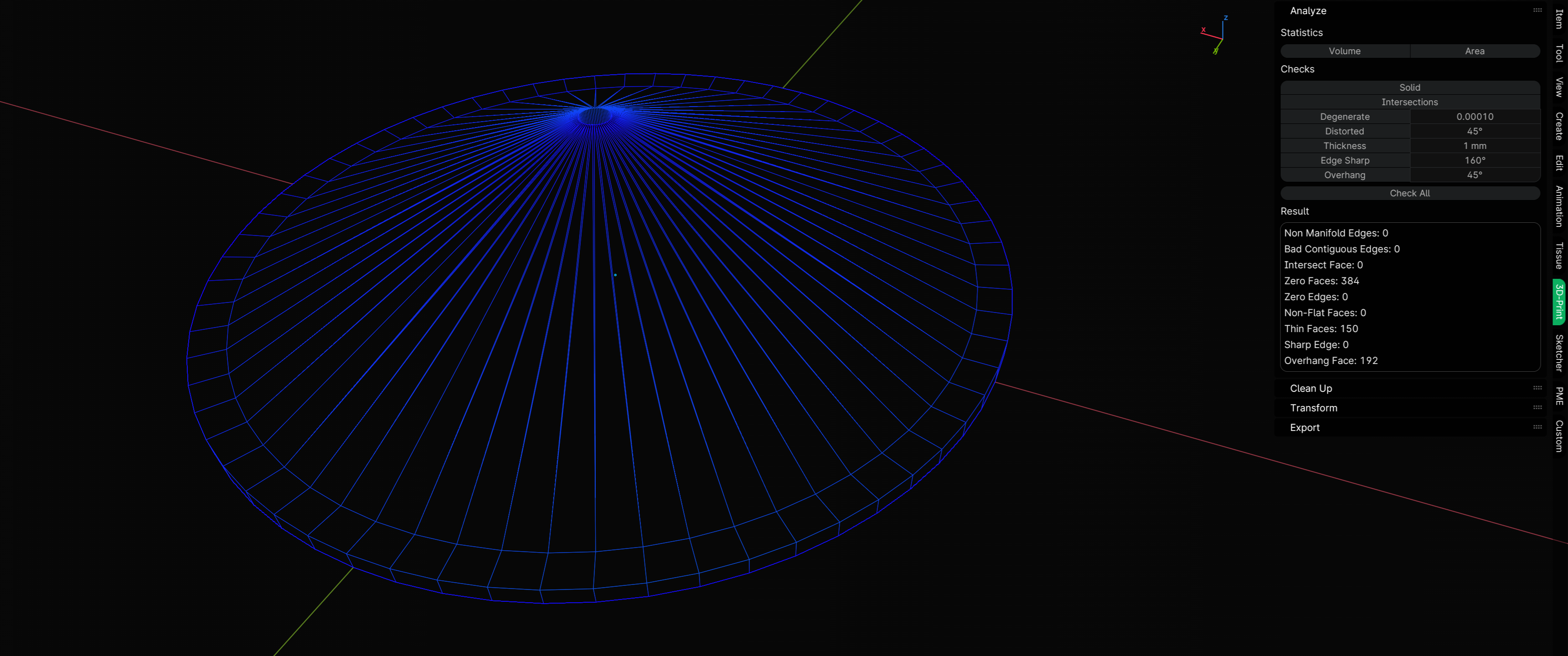Run the Solid check
The width and height of the screenshot is (1568, 656).
pyautogui.click(x=1409, y=87)
